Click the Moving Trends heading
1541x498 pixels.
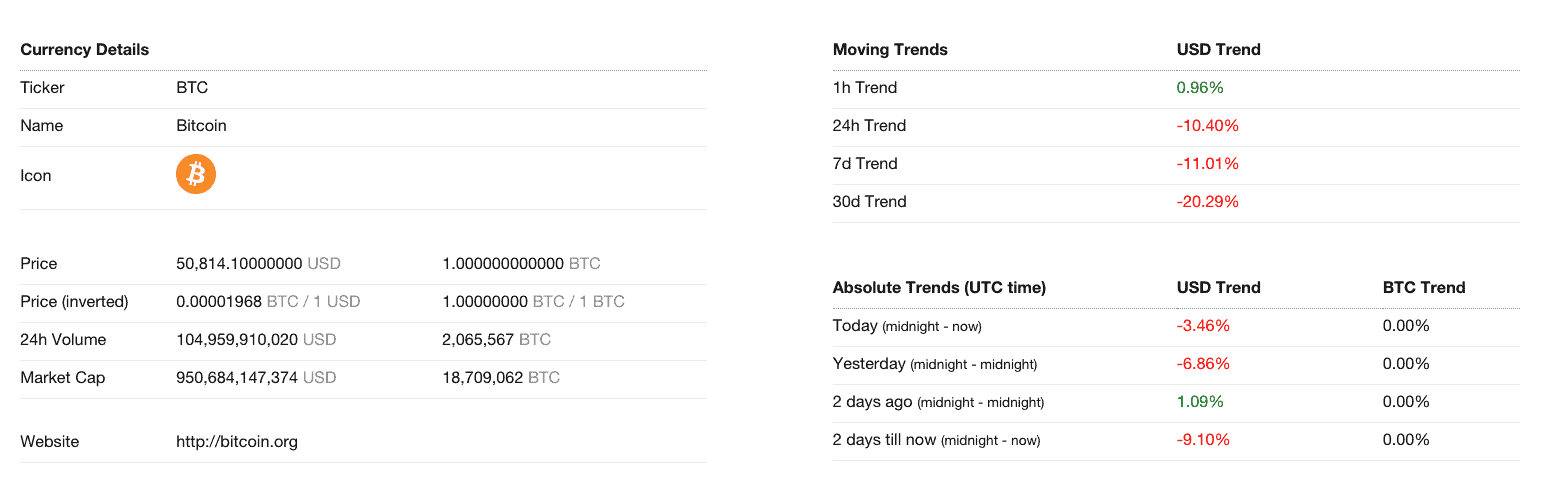(x=890, y=50)
